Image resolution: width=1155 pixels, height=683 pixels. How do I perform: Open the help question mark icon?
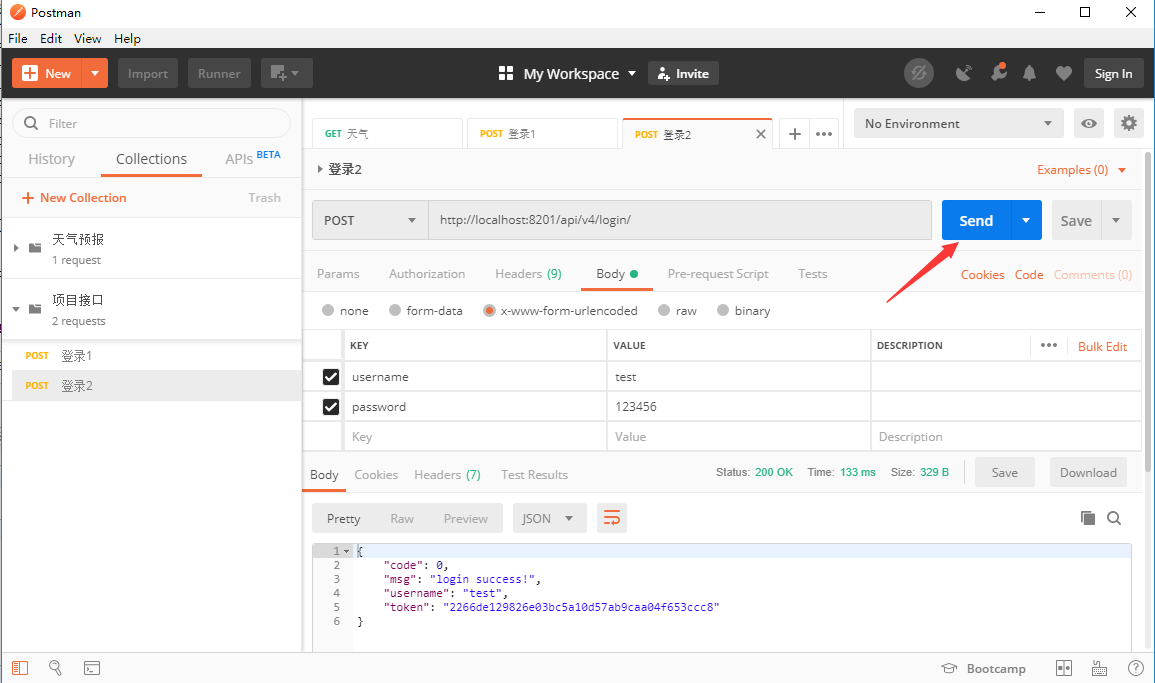pyautogui.click(x=1136, y=668)
